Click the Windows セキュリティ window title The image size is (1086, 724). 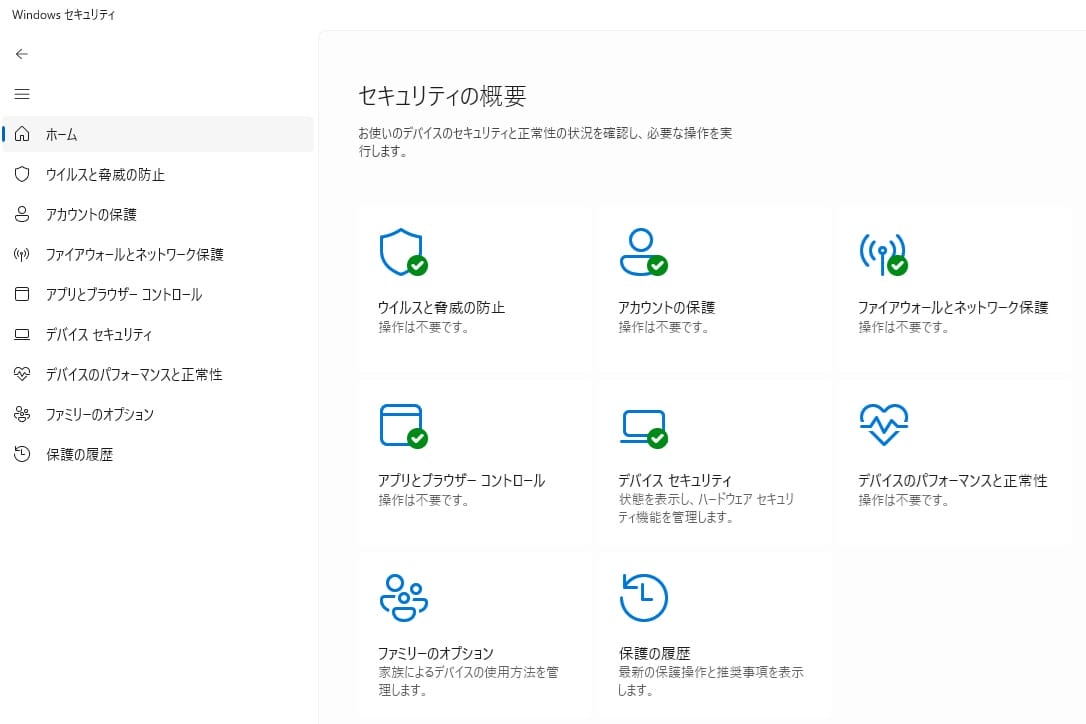pyautogui.click(x=64, y=15)
